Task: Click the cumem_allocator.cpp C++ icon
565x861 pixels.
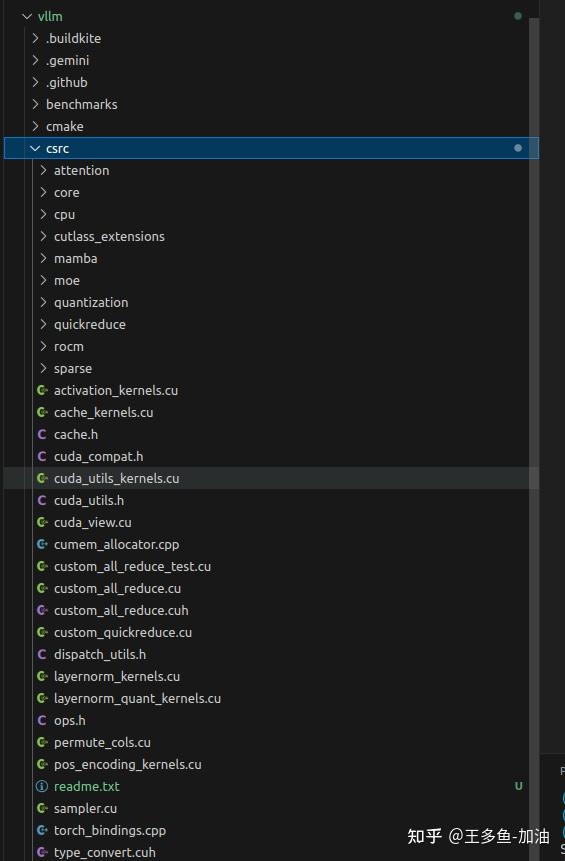Action: click(42, 544)
